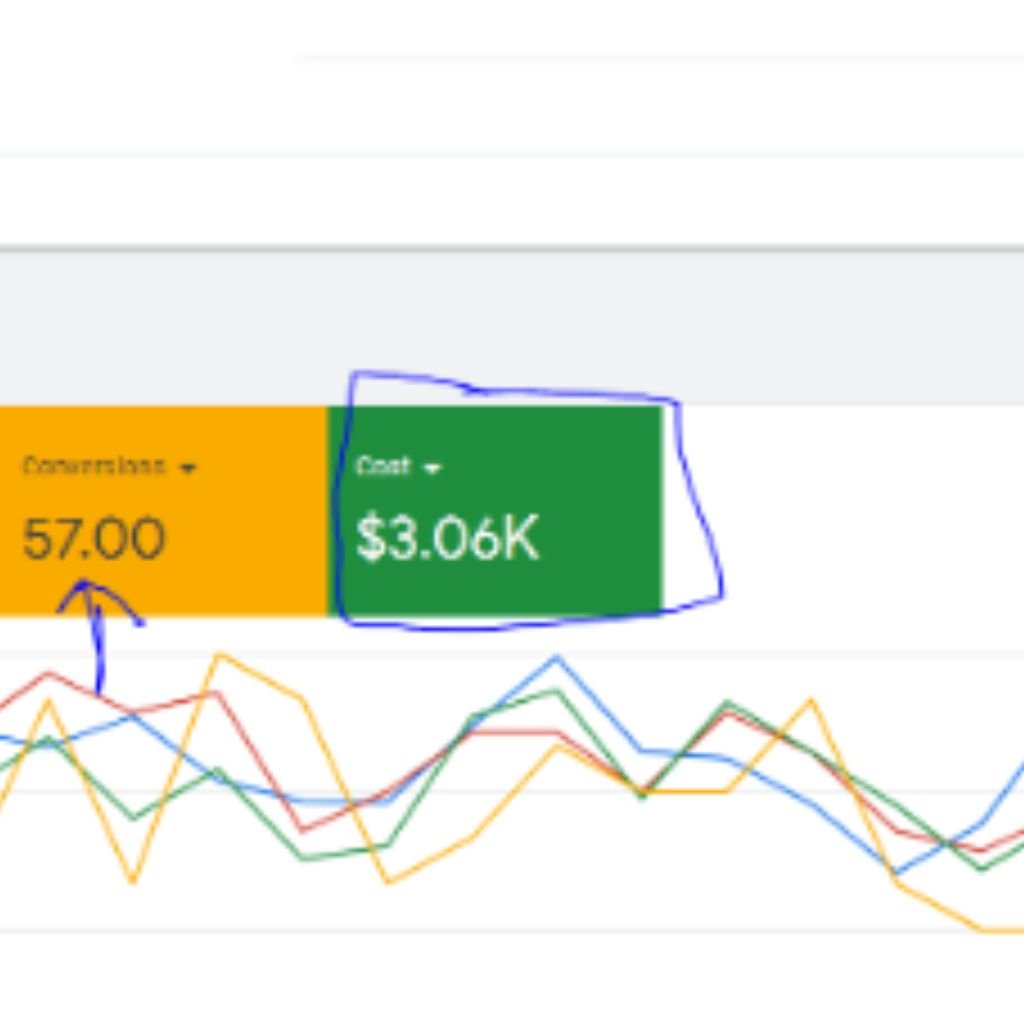Click the Conversions metric label
The image size is (1024, 1024).
(x=93, y=467)
